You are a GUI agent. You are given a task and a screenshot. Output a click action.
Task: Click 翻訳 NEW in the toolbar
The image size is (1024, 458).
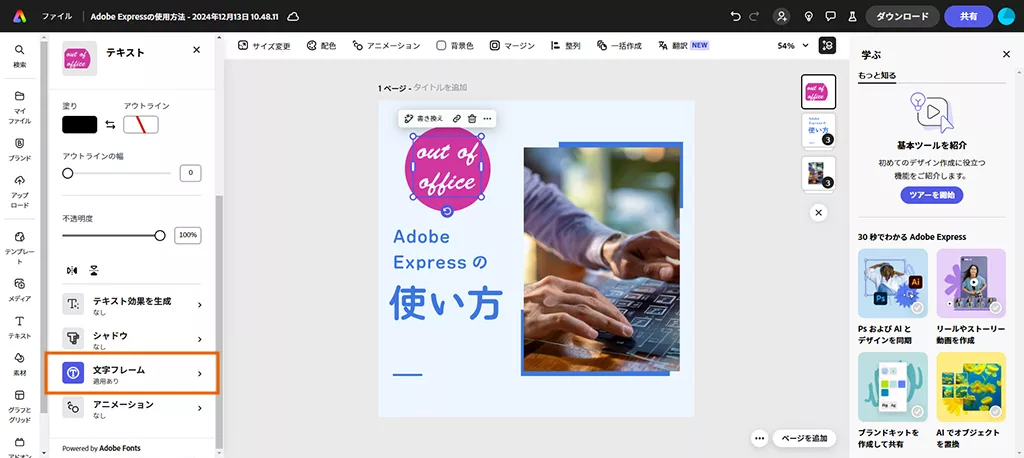tap(683, 46)
